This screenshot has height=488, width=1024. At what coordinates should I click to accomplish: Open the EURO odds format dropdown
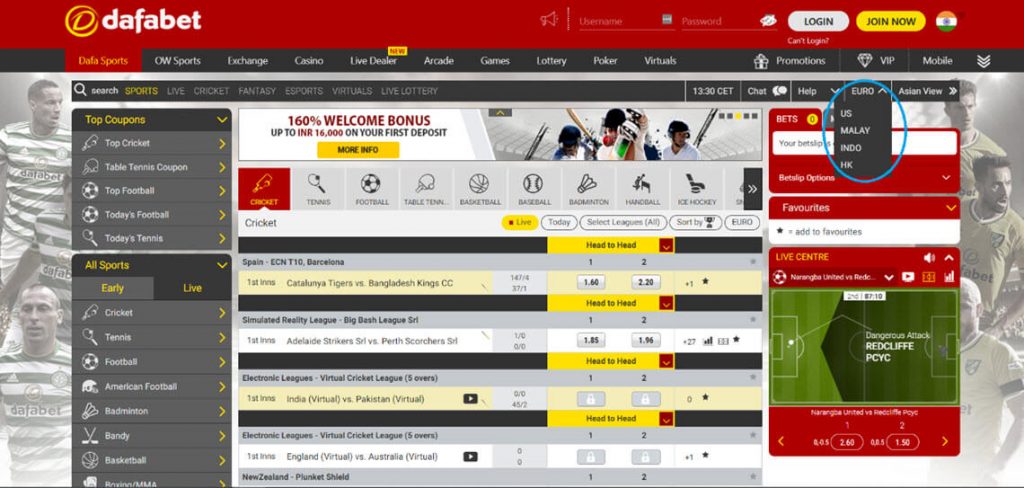click(x=869, y=91)
